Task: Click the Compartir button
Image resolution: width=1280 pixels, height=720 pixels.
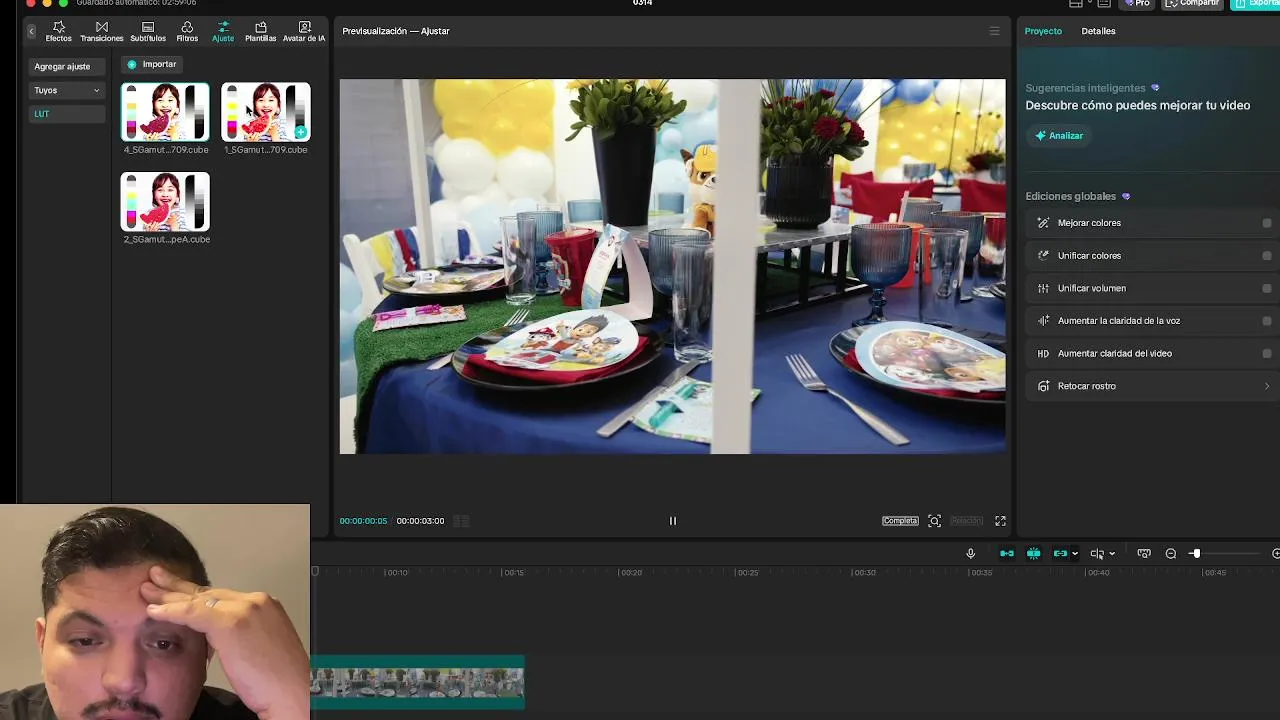Action: pos(1193,3)
